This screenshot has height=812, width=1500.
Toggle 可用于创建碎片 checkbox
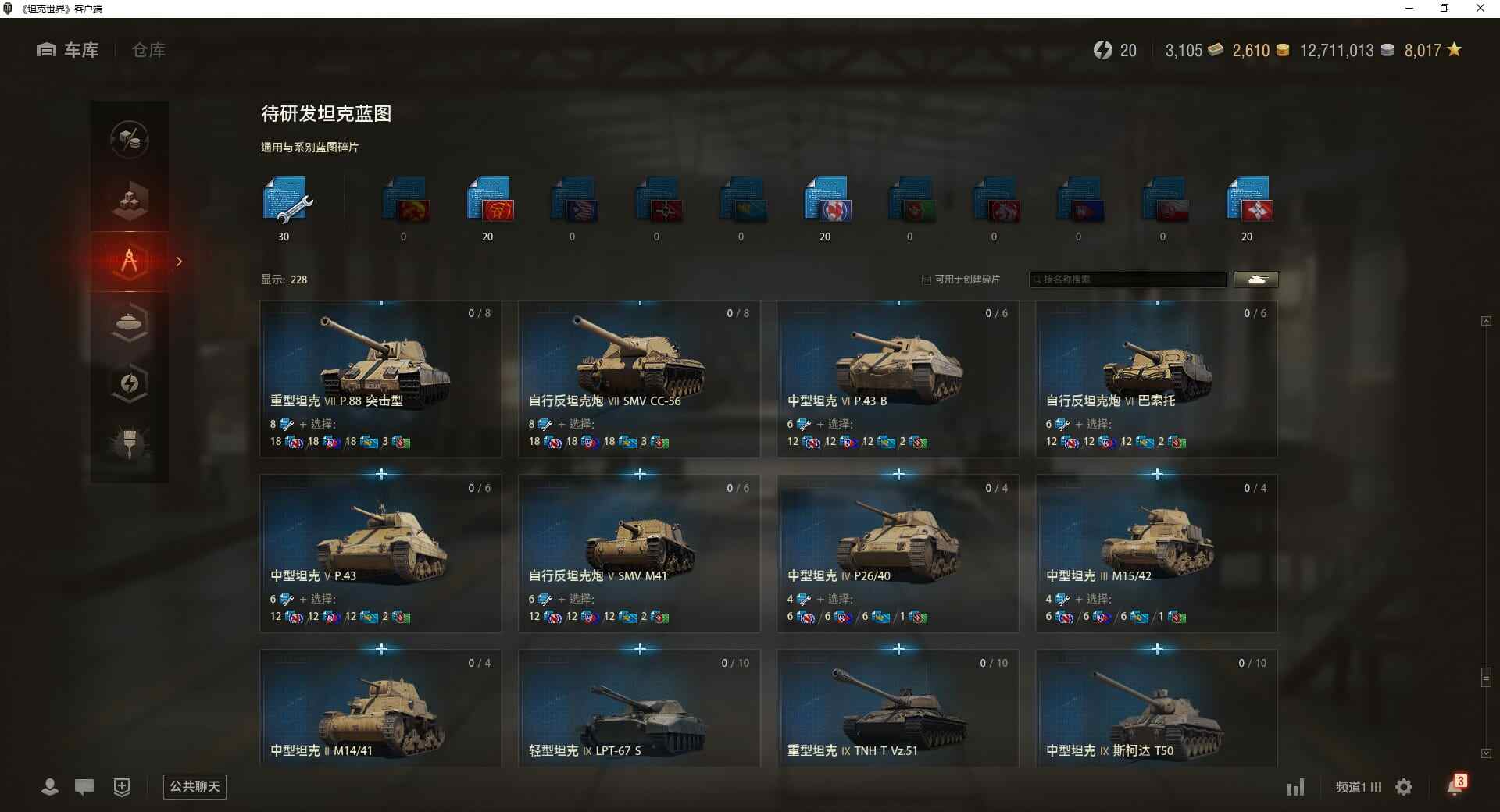pos(927,280)
